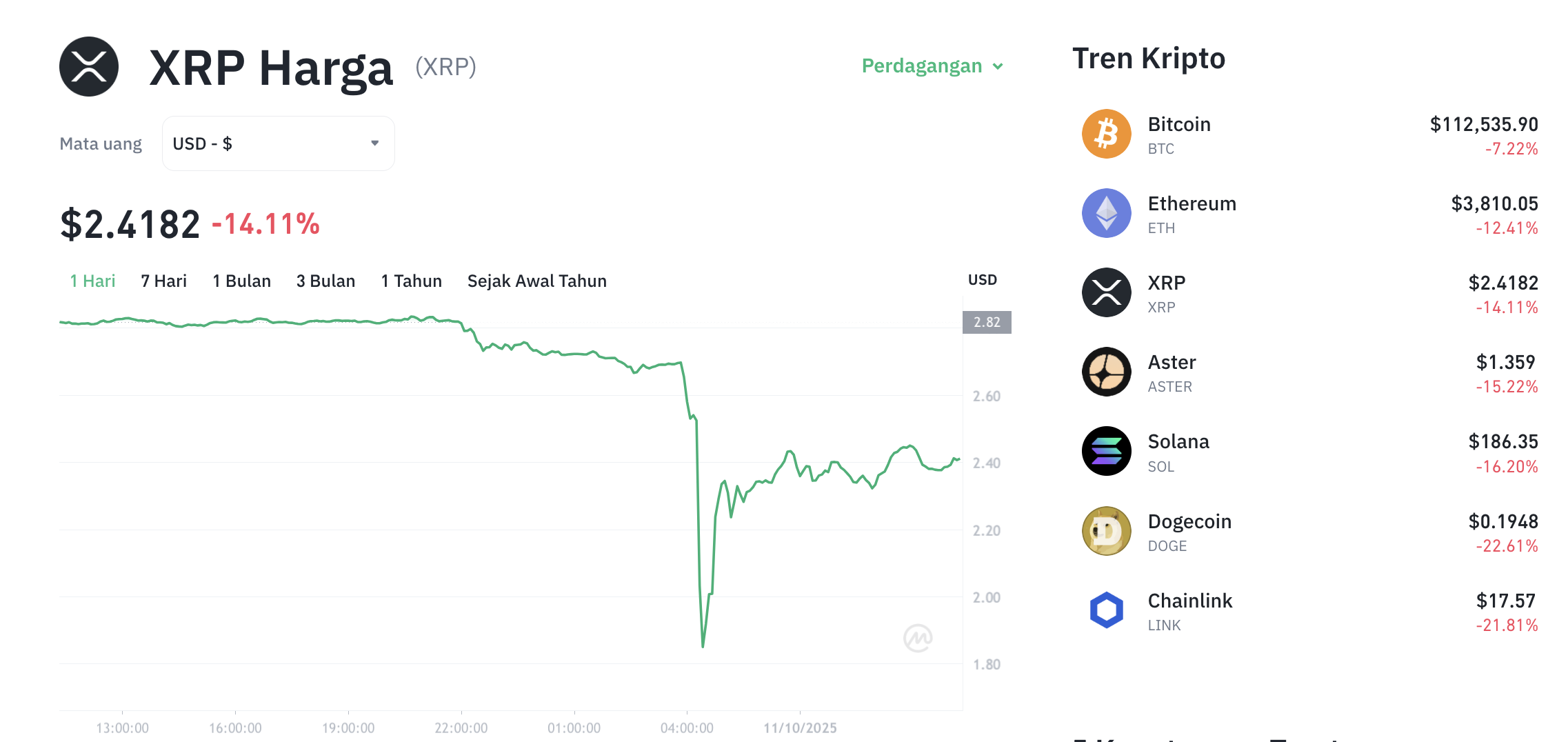This screenshot has width=1568, height=742.
Task: Click the XRP logo beside the page title
Action: (x=89, y=67)
